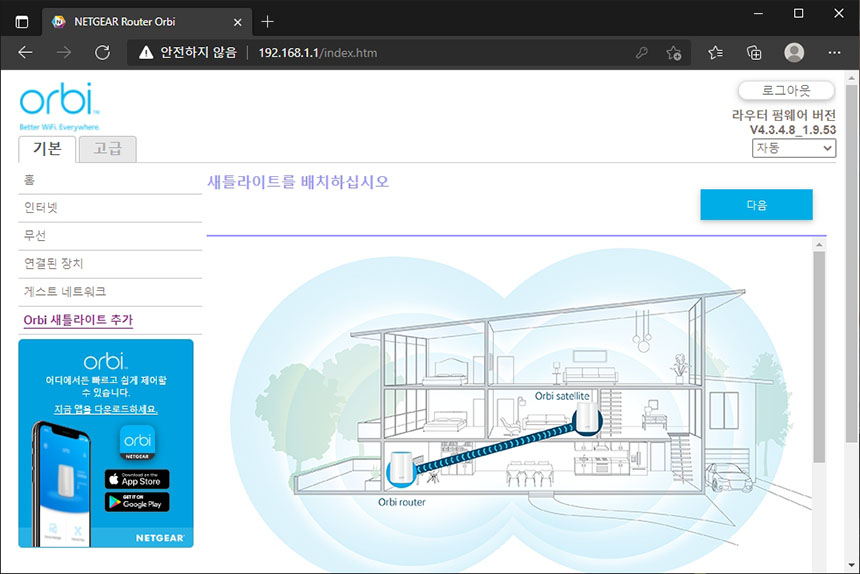Click the App Store download badge

pos(137,479)
